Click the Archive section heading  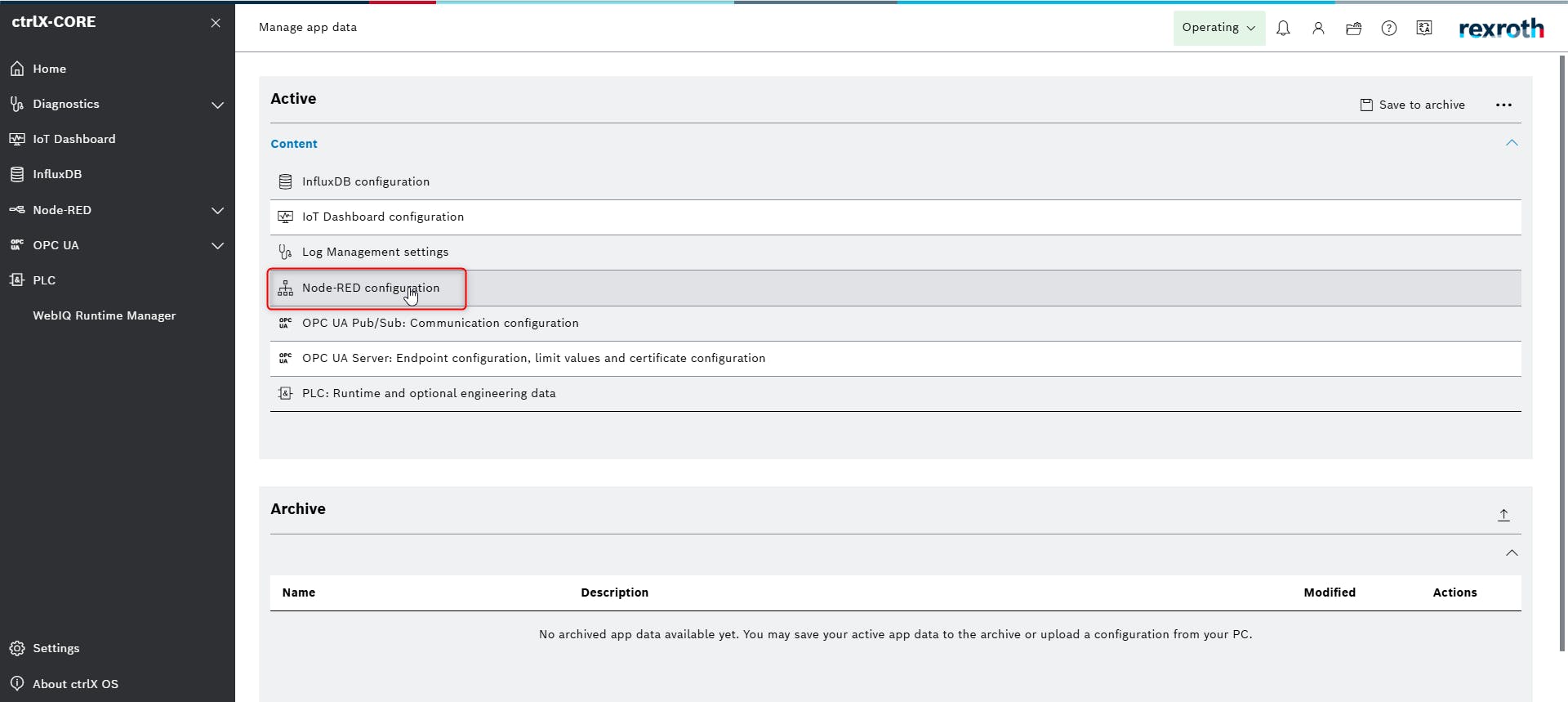[x=298, y=509]
